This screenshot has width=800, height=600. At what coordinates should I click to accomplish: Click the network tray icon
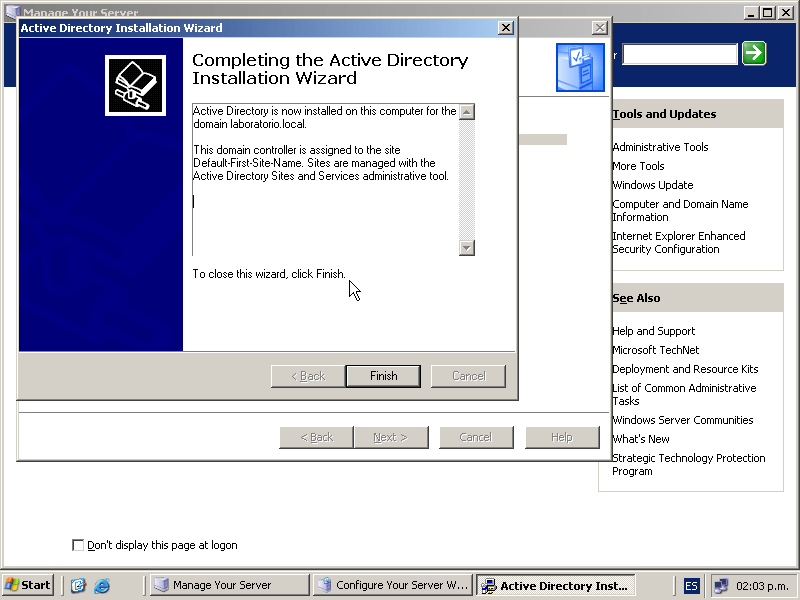[721, 585]
